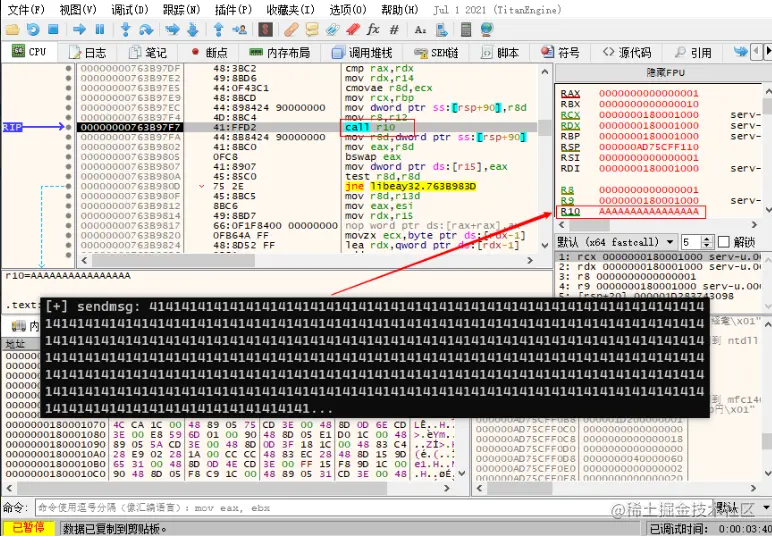The height and width of the screenshot is (536, 772).
Task: Switch to the 断点 tab
Action: (210, 52)
